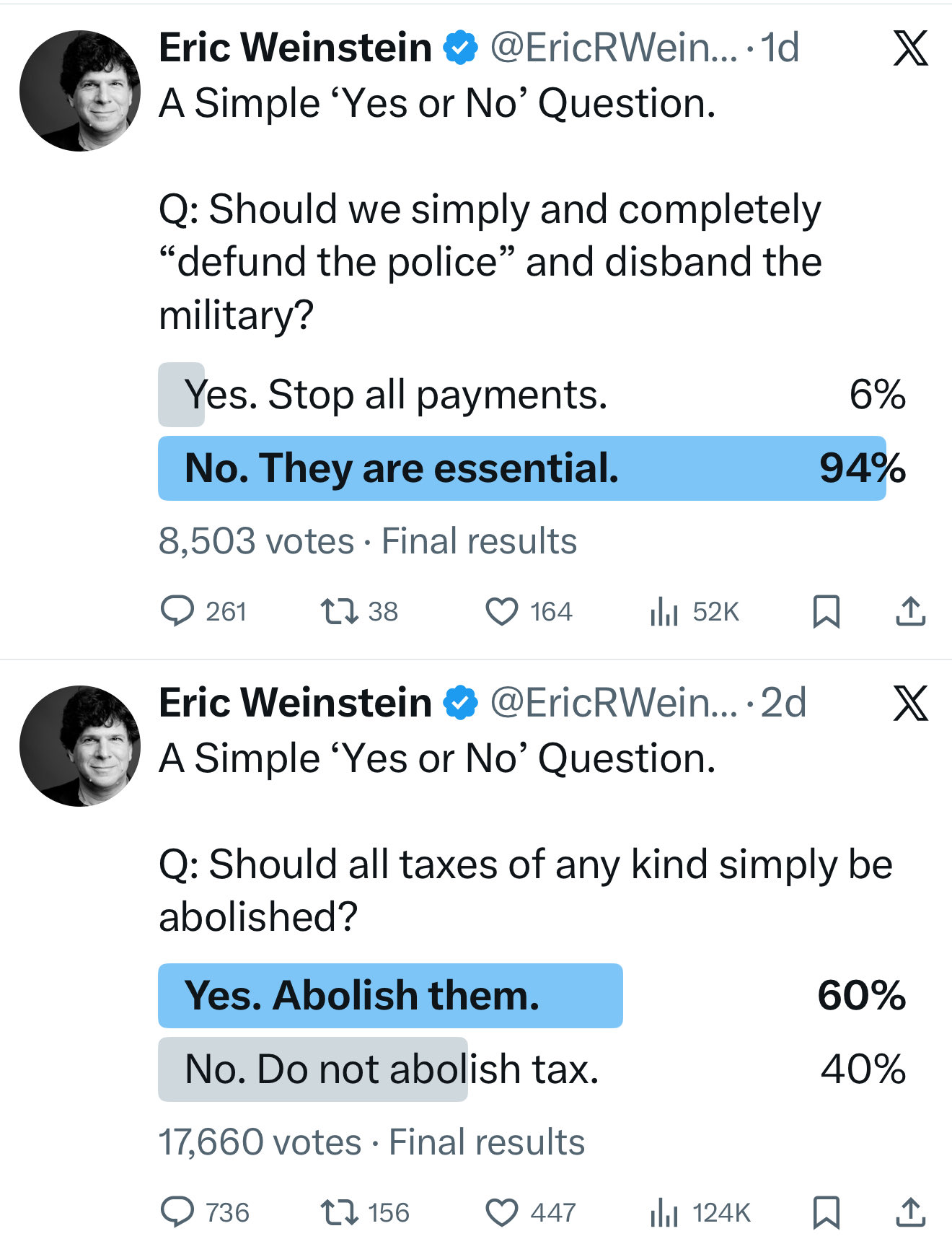This screenshot has height=1257, width=952.
Task: Open the 2d timestamp on second tweet
Action: (783, 703)
